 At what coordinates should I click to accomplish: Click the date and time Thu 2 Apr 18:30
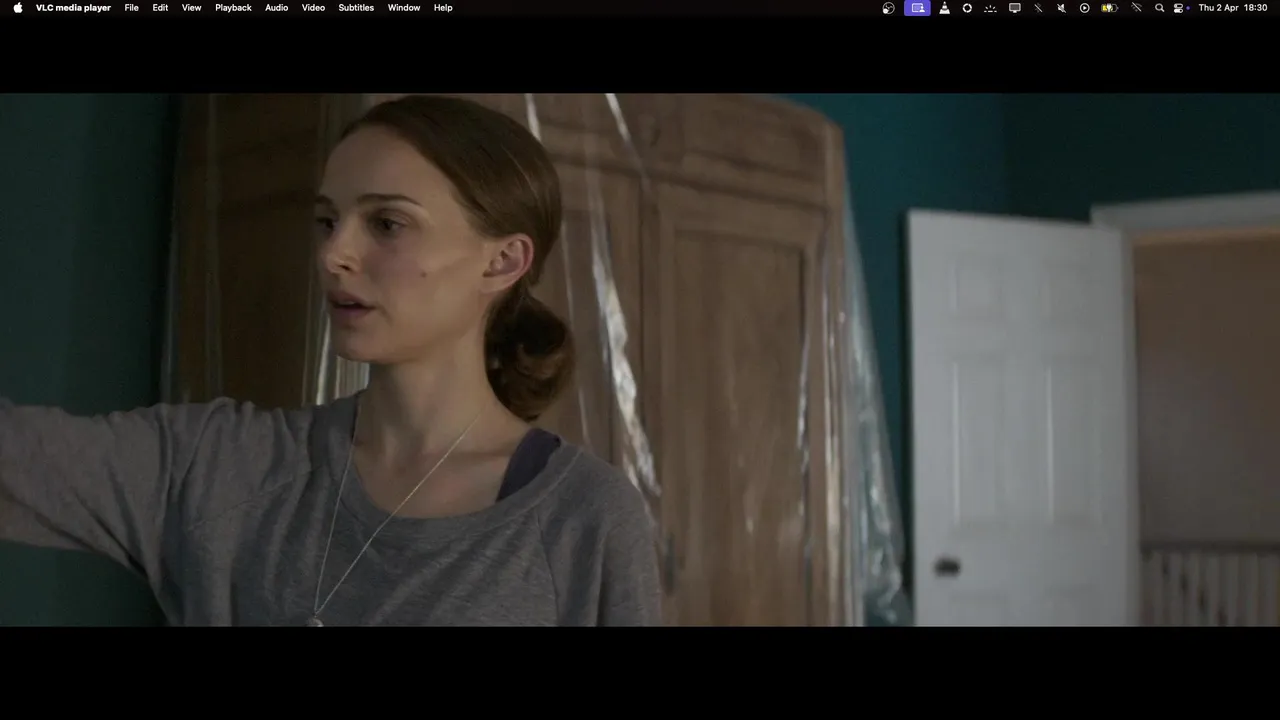point(1233,8)
